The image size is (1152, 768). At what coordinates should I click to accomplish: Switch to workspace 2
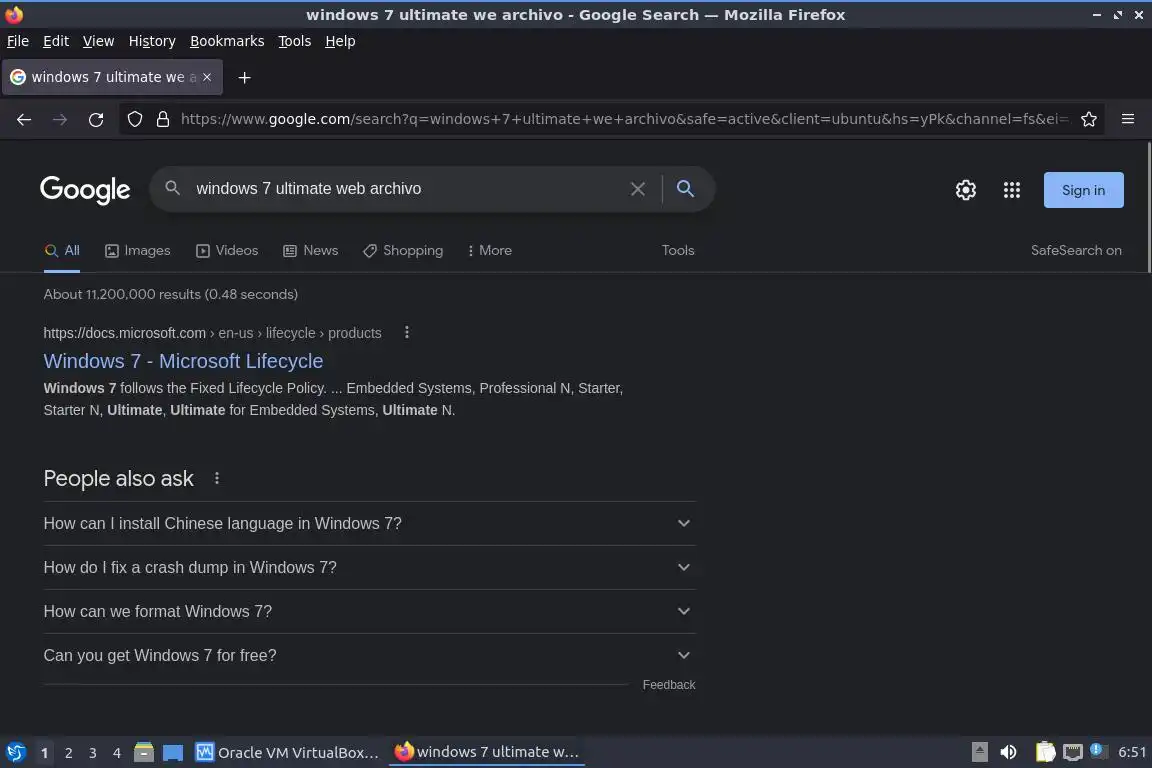(x=68, y=753)
